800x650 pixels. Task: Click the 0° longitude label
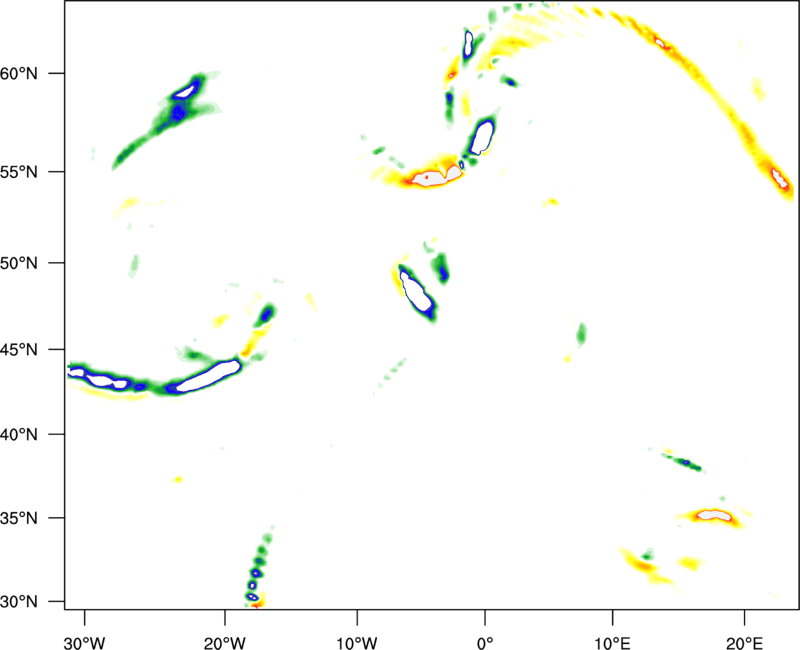tap(485, 643)
